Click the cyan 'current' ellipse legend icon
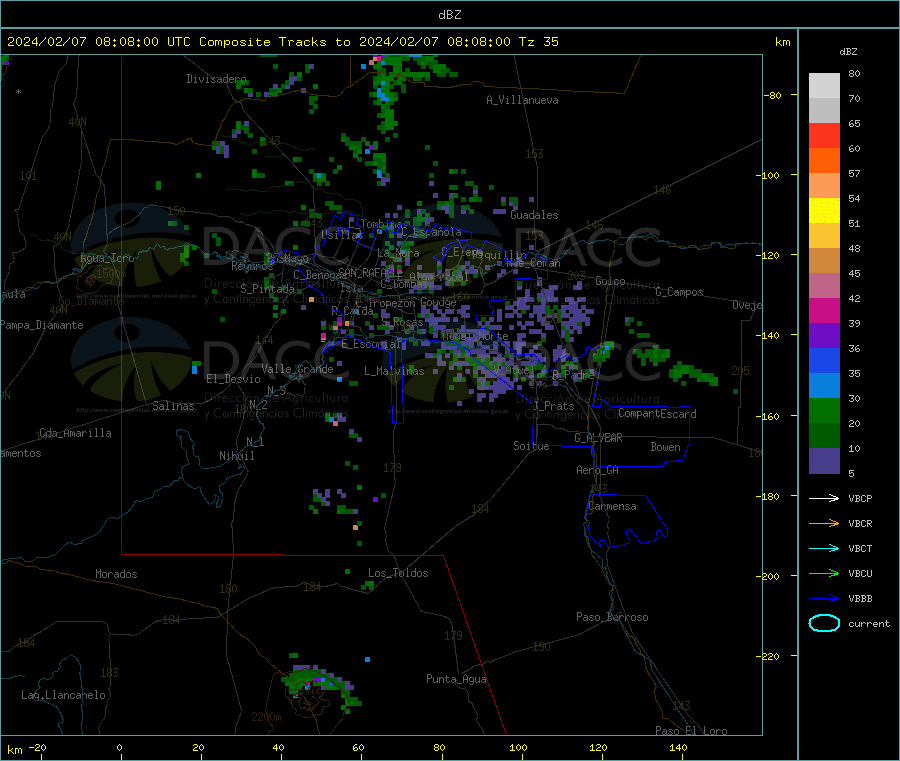The width and height of the screenshot is (900, 761). tap(824, 623)
